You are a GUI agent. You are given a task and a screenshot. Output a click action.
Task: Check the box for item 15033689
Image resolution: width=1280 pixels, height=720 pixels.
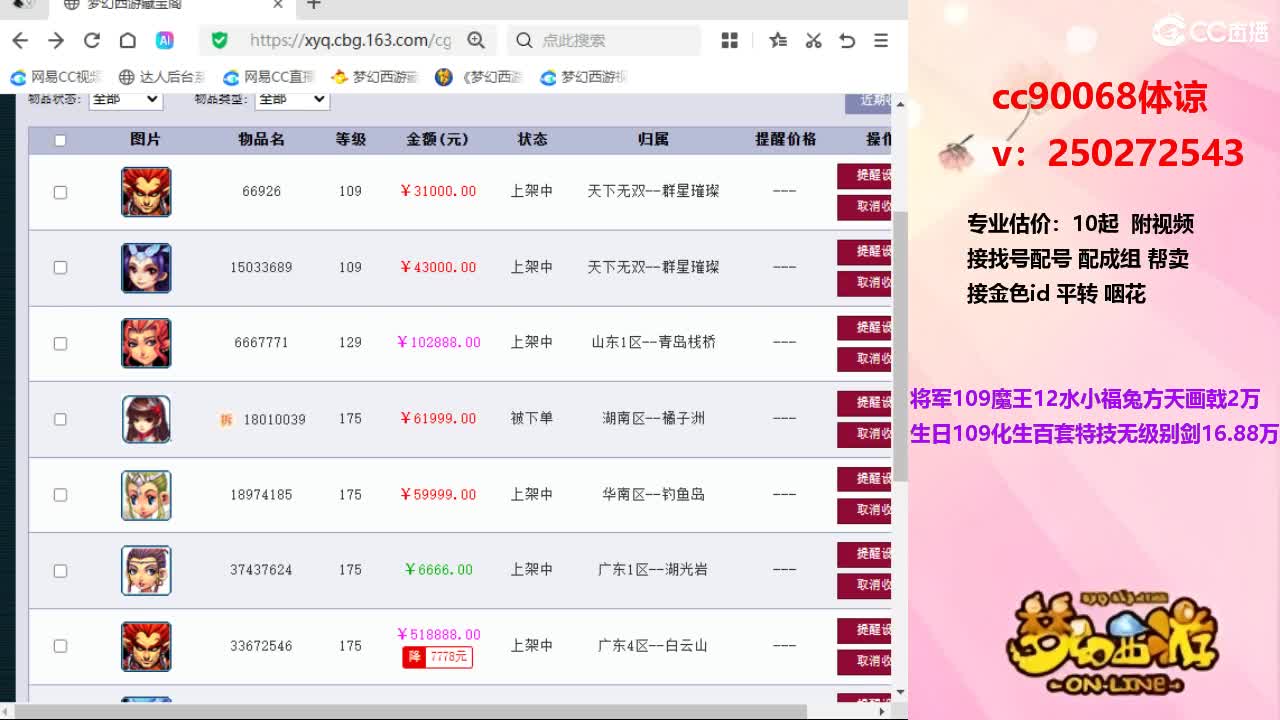(x=60, y=267)
